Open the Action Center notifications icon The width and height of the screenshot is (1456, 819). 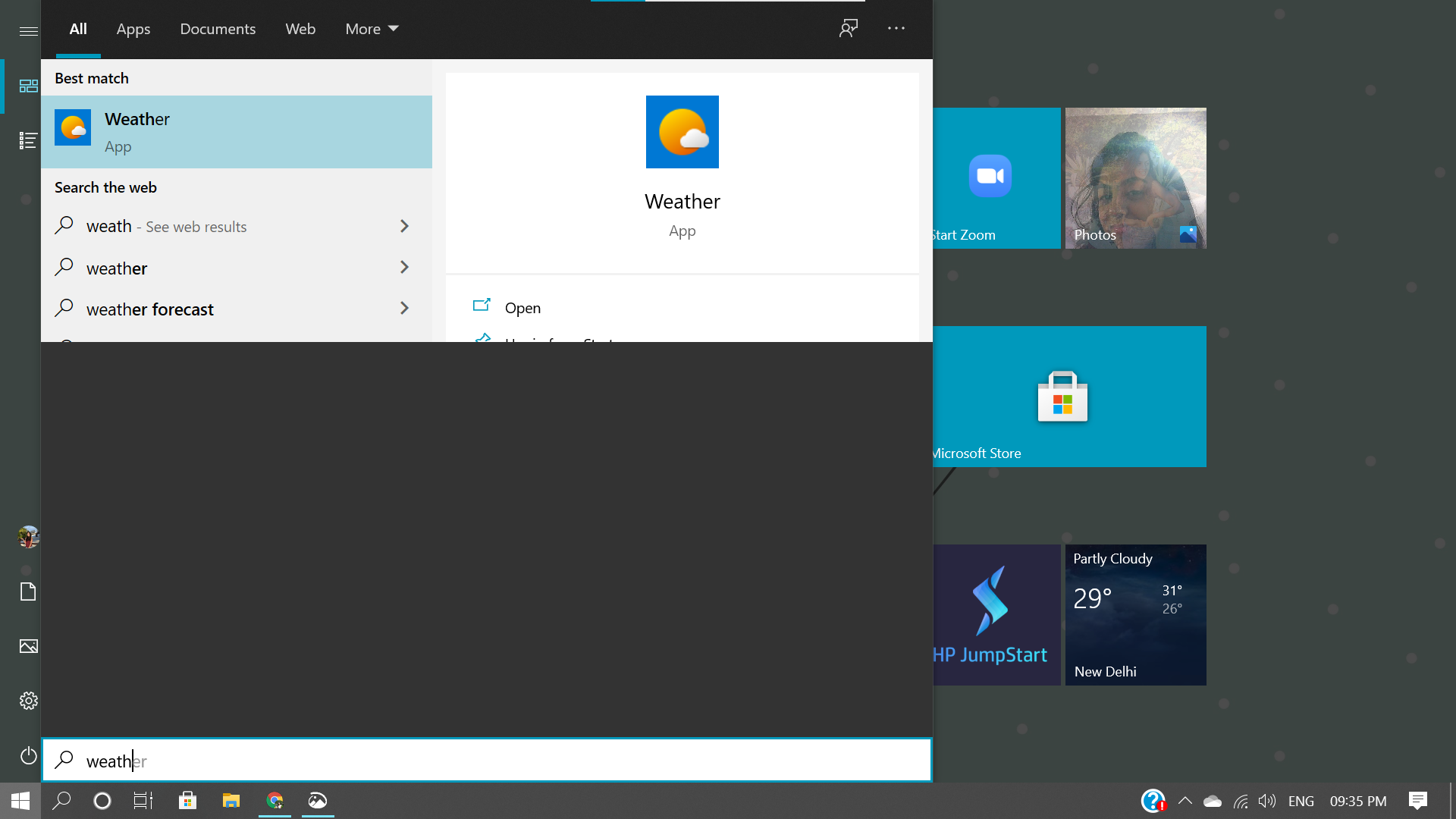(x=1418, y=801)
